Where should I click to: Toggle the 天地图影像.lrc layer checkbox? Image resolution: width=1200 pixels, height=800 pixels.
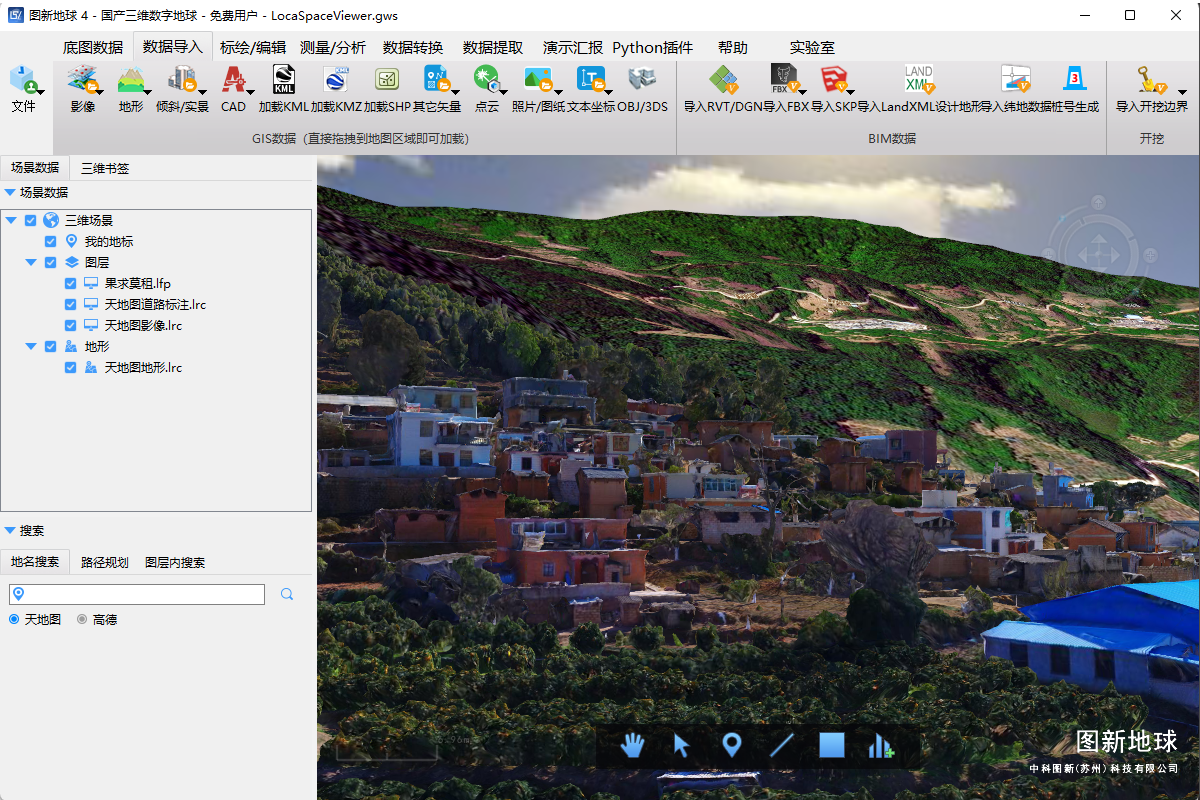coord(70,326)
